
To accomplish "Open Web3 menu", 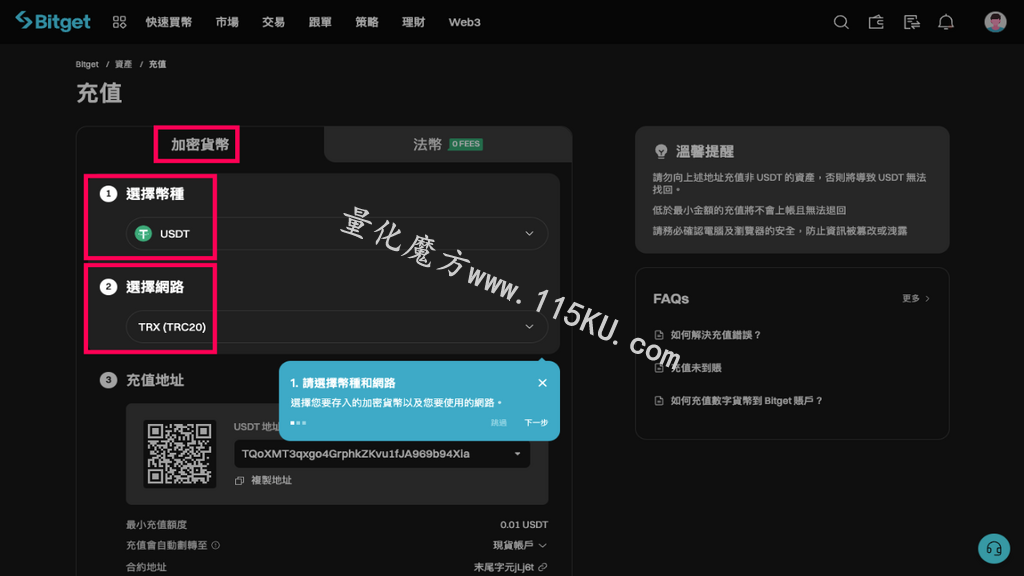I will pos(464,22).
